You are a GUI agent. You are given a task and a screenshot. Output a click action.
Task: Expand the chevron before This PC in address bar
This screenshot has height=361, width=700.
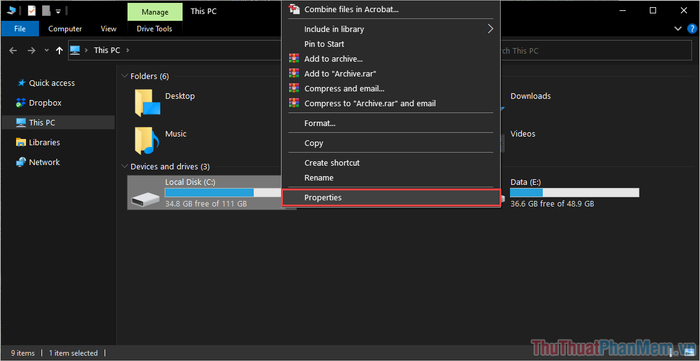(x=86, y=50)
